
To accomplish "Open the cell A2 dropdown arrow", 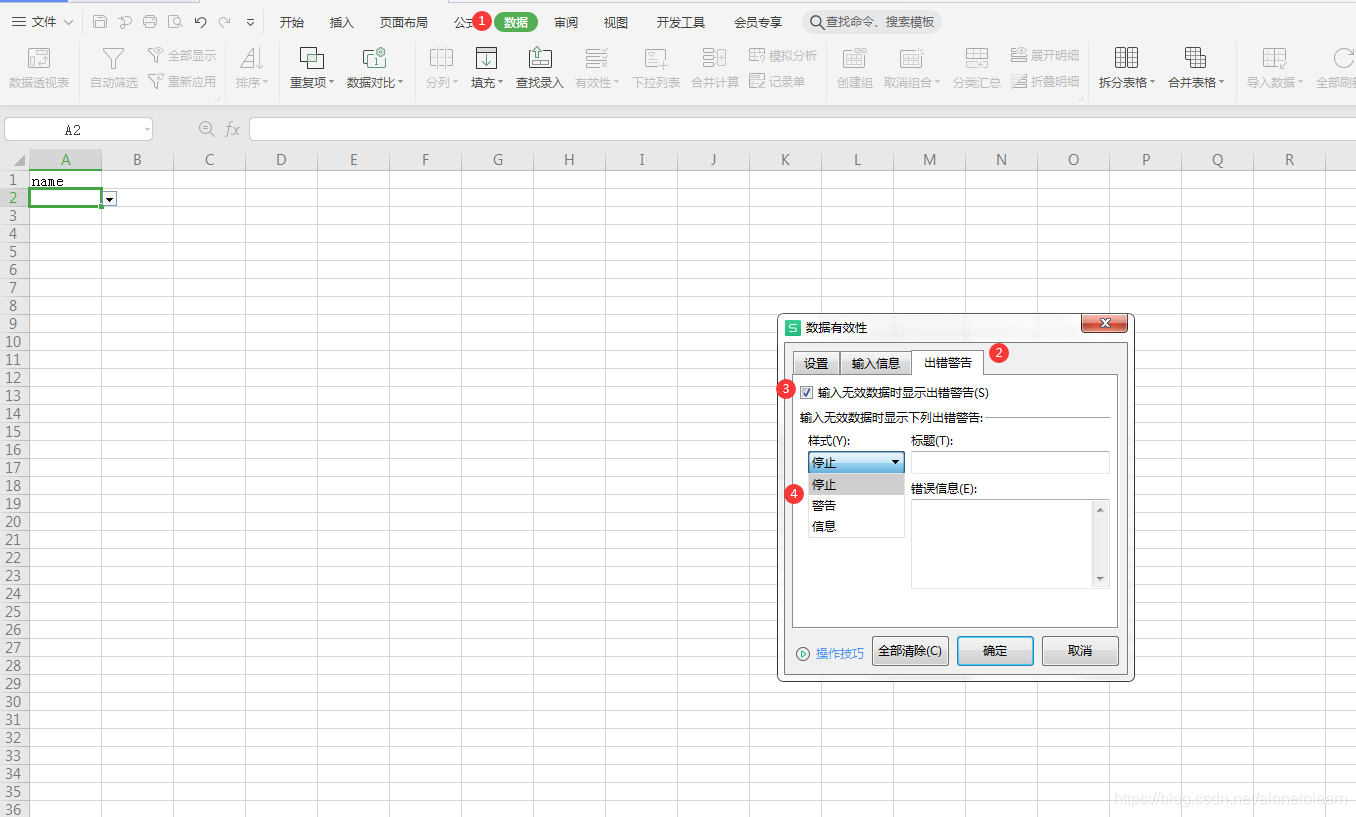I will 110,199.
